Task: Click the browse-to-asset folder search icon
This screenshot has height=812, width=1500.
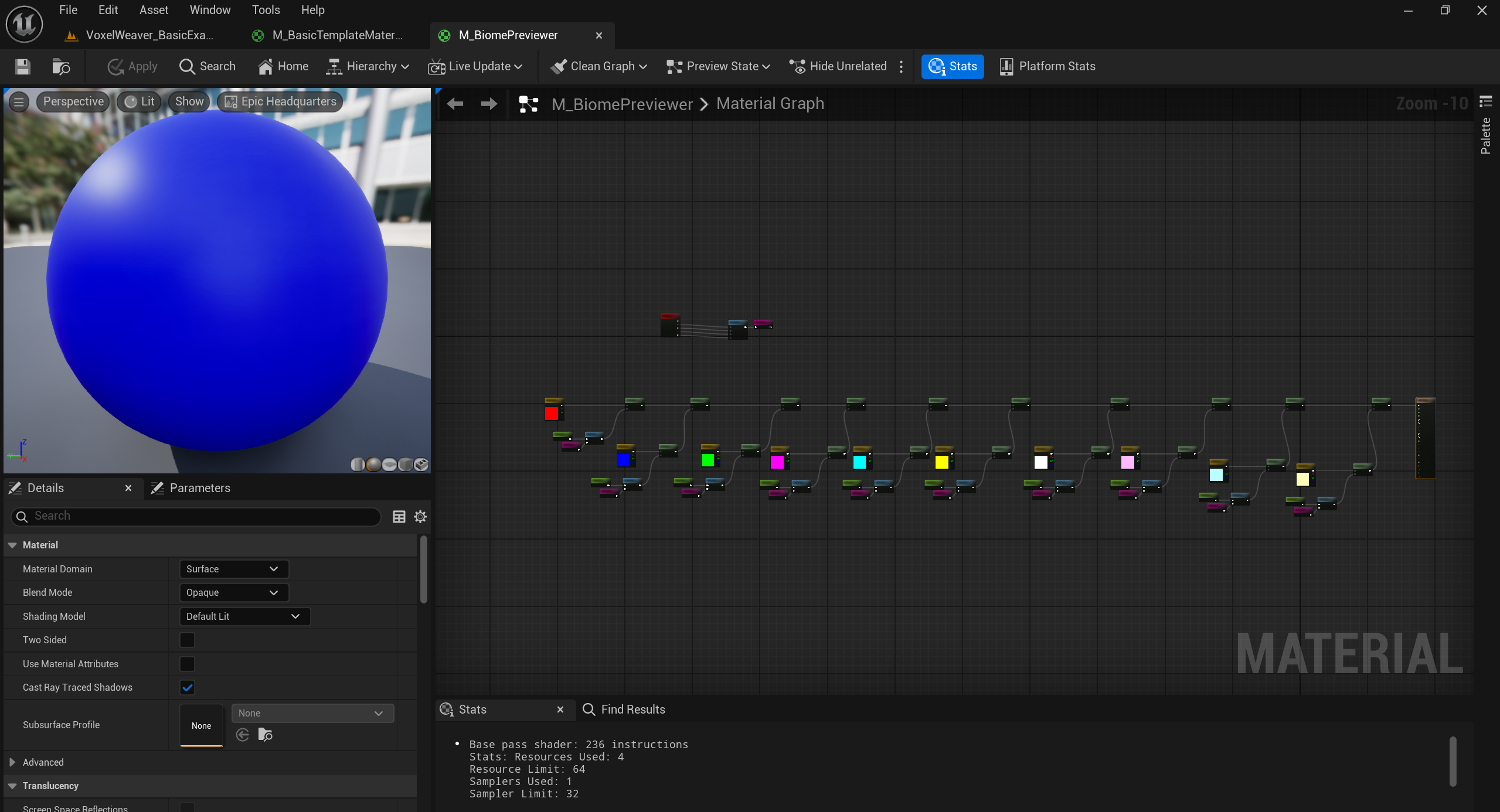Action: point(266,735)
